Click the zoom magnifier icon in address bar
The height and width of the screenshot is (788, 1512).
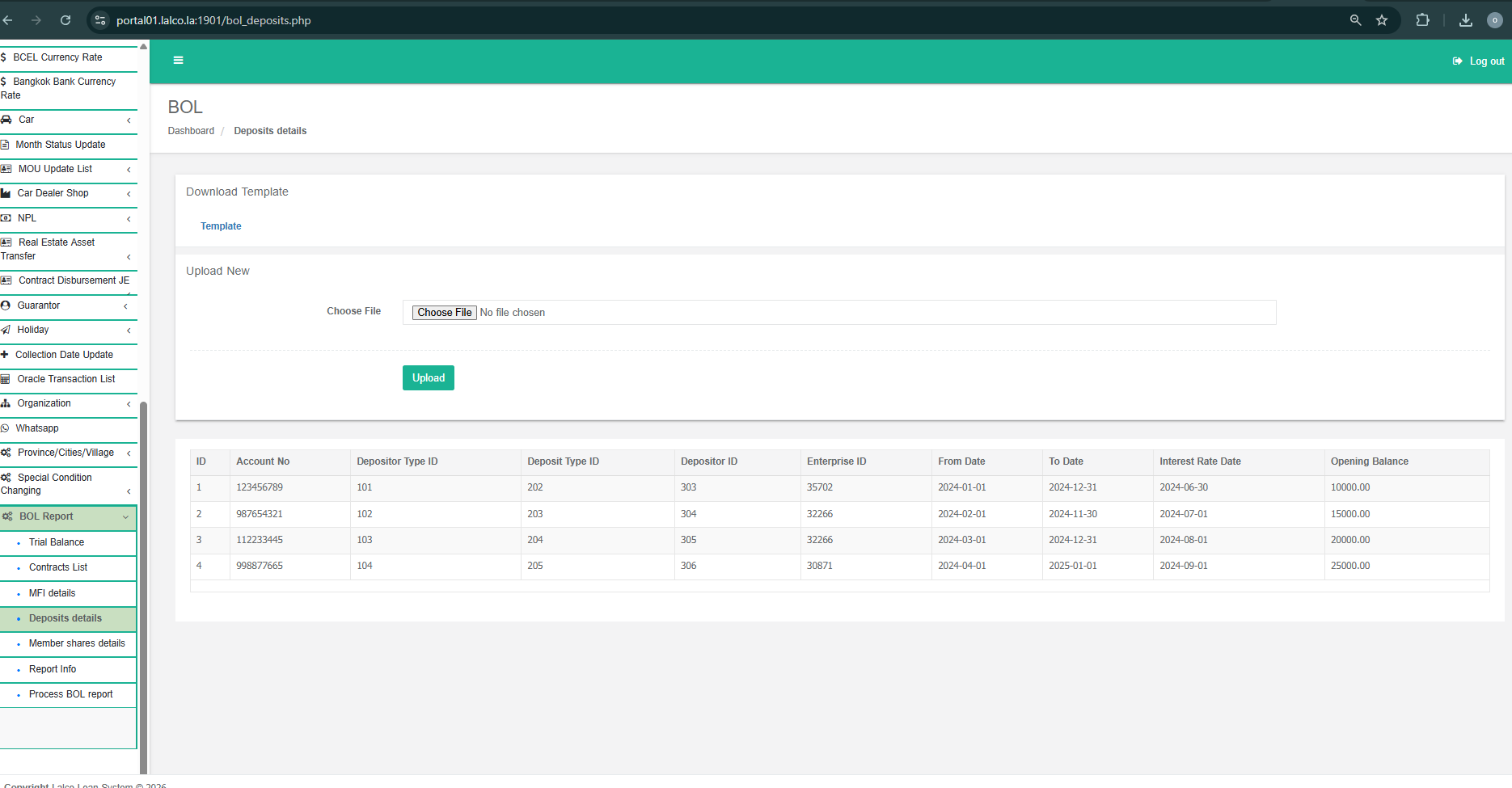coord(1355,20)
